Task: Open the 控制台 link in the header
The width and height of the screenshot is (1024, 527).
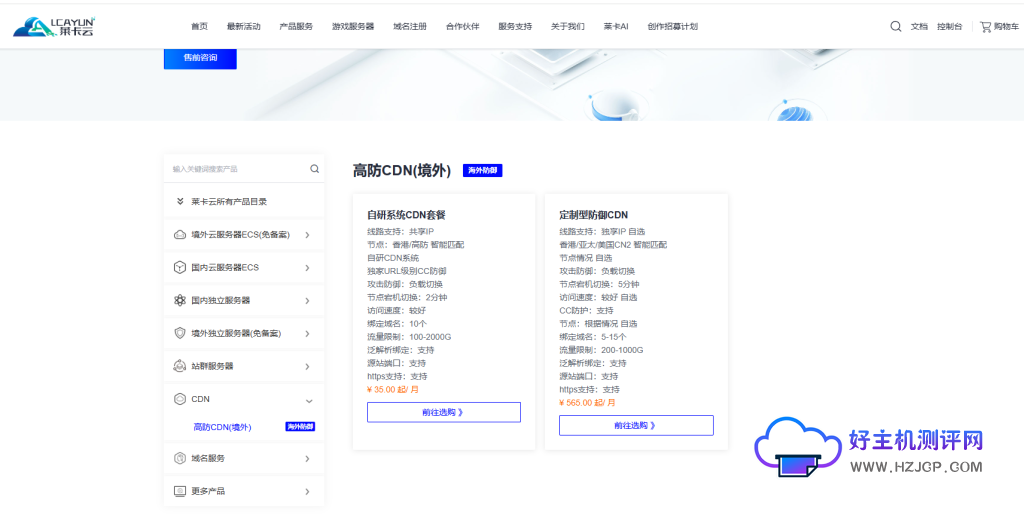Action: point(950,27)
